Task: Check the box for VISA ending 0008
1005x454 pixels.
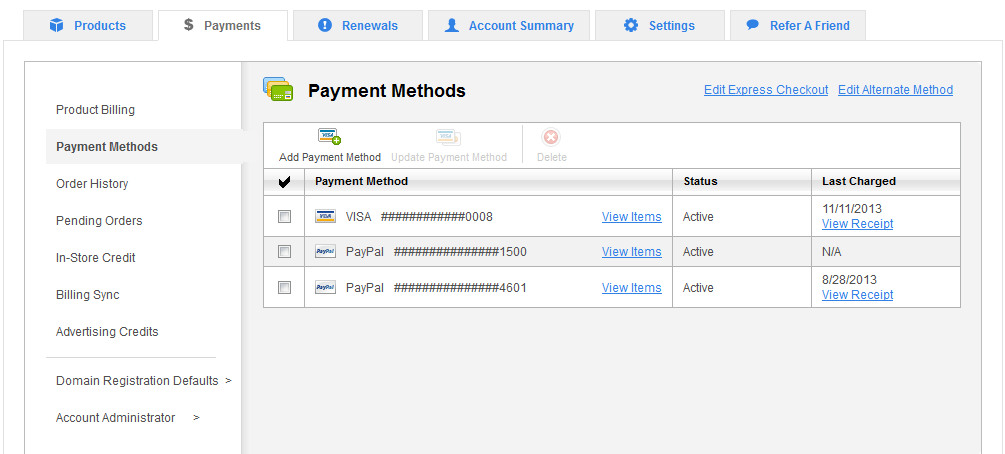Action: tap(284, 216)
